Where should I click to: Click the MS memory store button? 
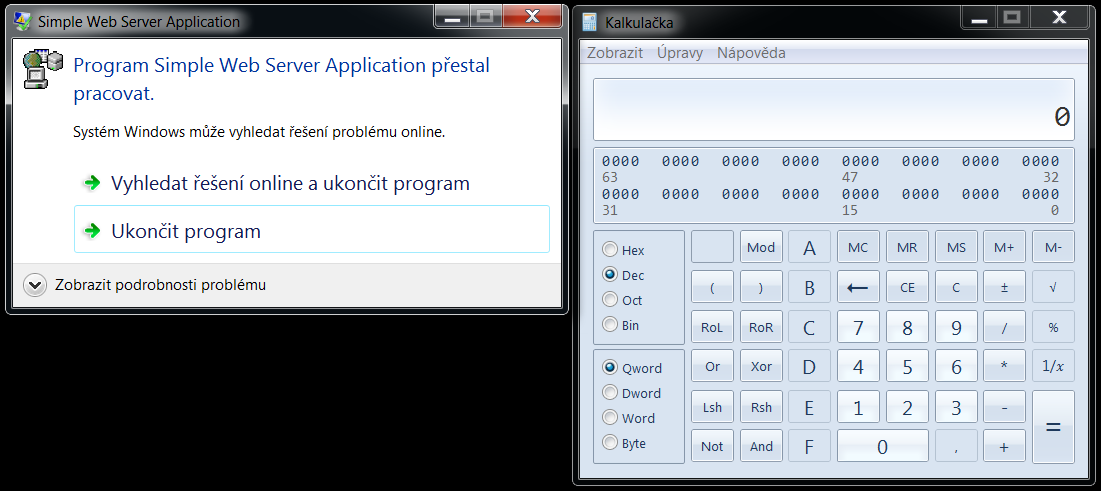pyautogui.click(x=956, y=247)
